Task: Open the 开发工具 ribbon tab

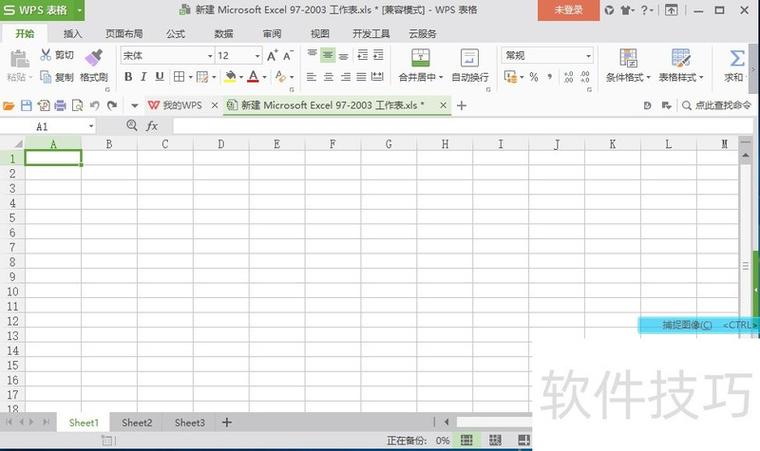Action: (371, 33)
